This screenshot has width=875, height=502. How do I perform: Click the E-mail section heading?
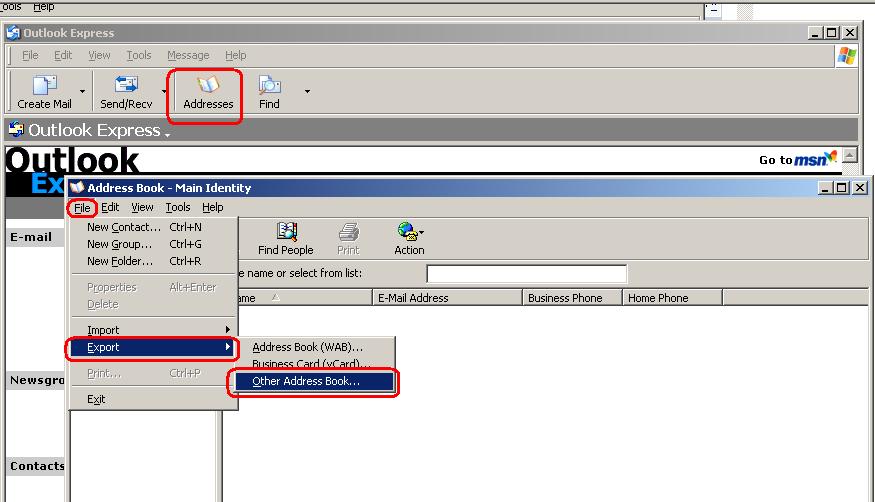click(x=31, y=237)
